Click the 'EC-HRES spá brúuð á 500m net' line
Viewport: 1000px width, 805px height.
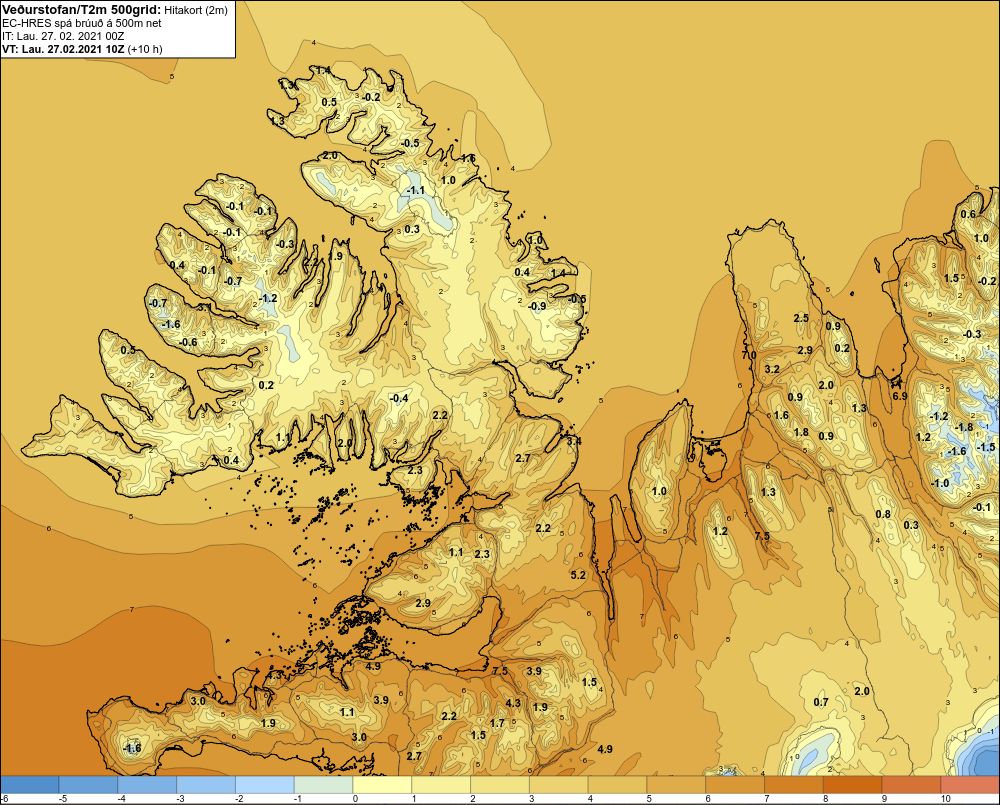coord(82,23)
